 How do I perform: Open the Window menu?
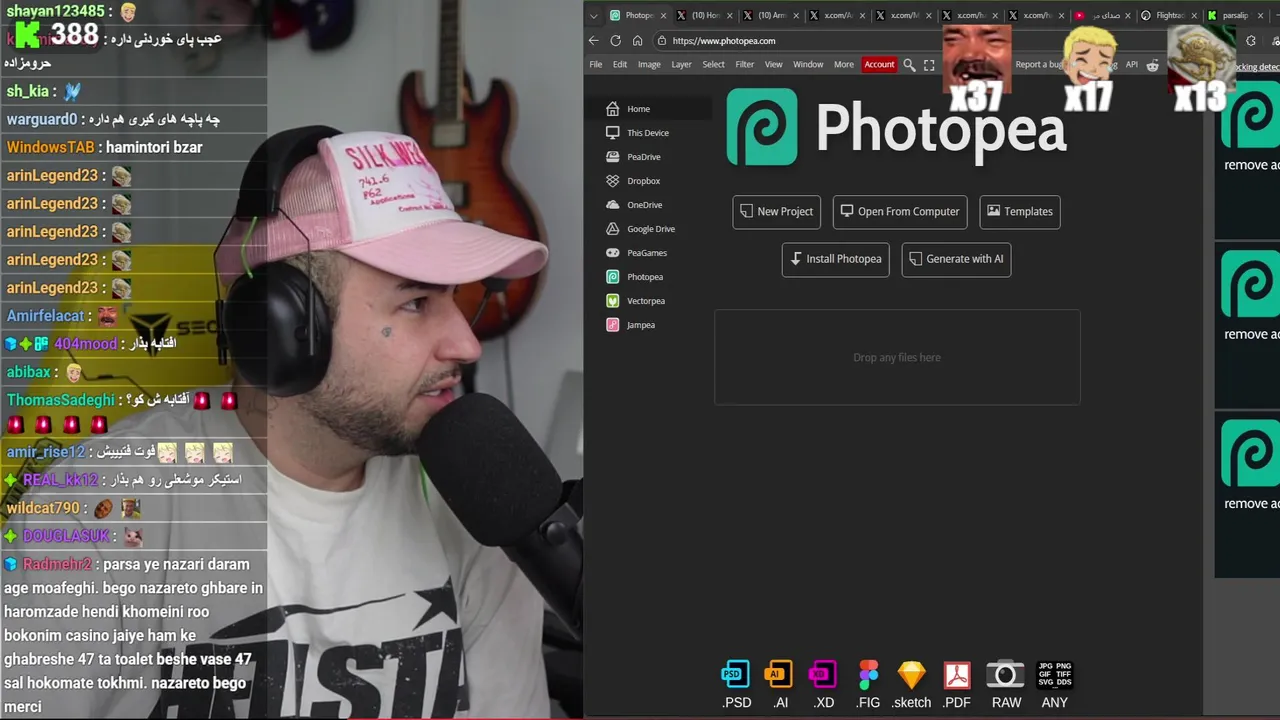point(808,65)
